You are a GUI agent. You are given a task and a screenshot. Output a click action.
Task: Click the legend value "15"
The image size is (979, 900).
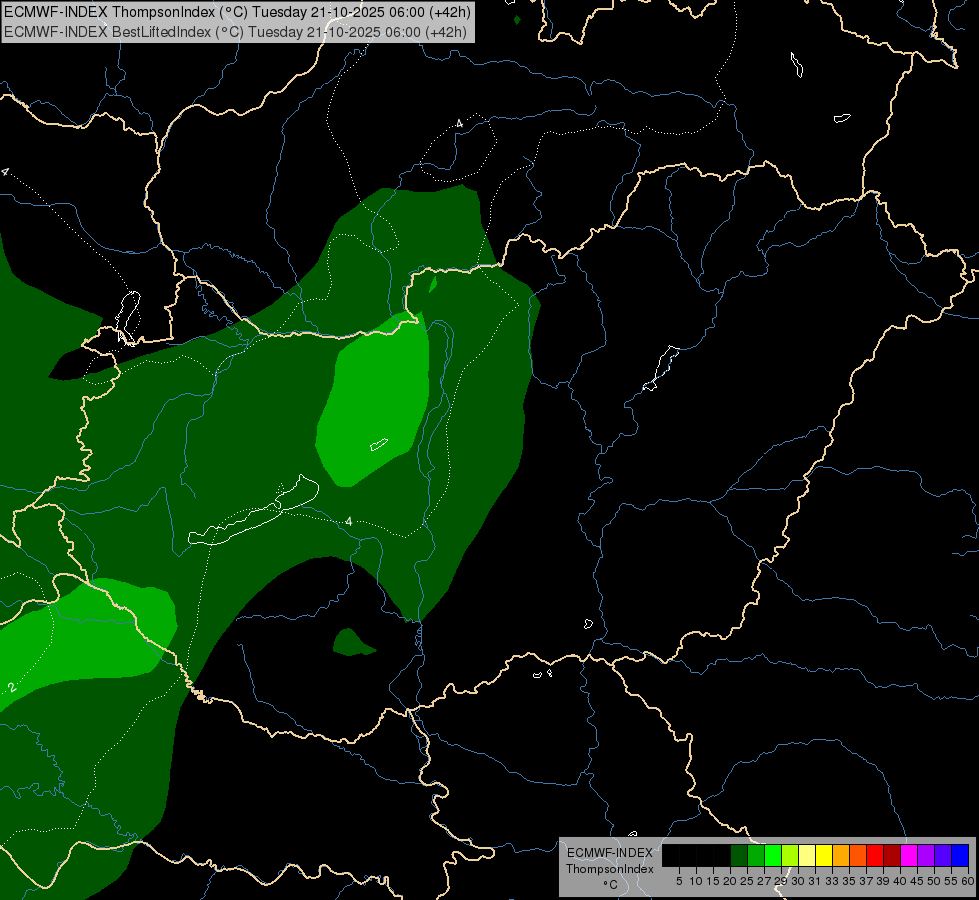pos(714,881)
